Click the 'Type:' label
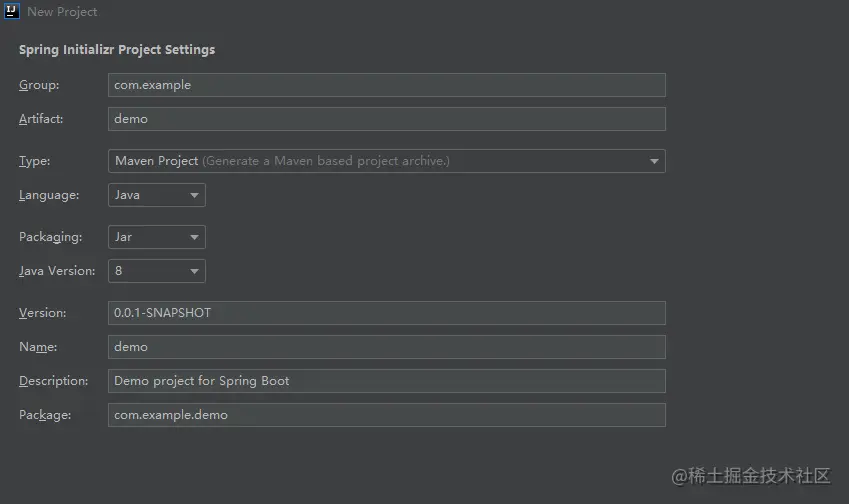The width and height of the screenshot is (849, 504). tap(35, 161)
